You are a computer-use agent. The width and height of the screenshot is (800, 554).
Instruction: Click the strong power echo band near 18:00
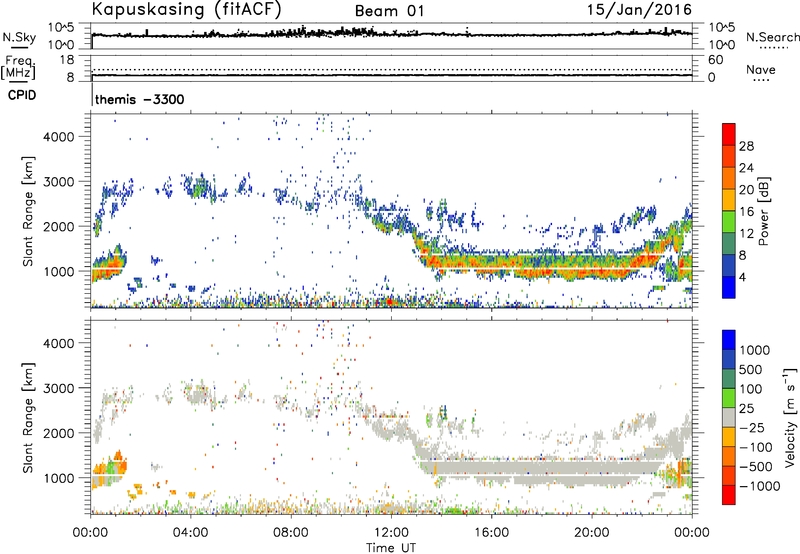coord(541,264)
